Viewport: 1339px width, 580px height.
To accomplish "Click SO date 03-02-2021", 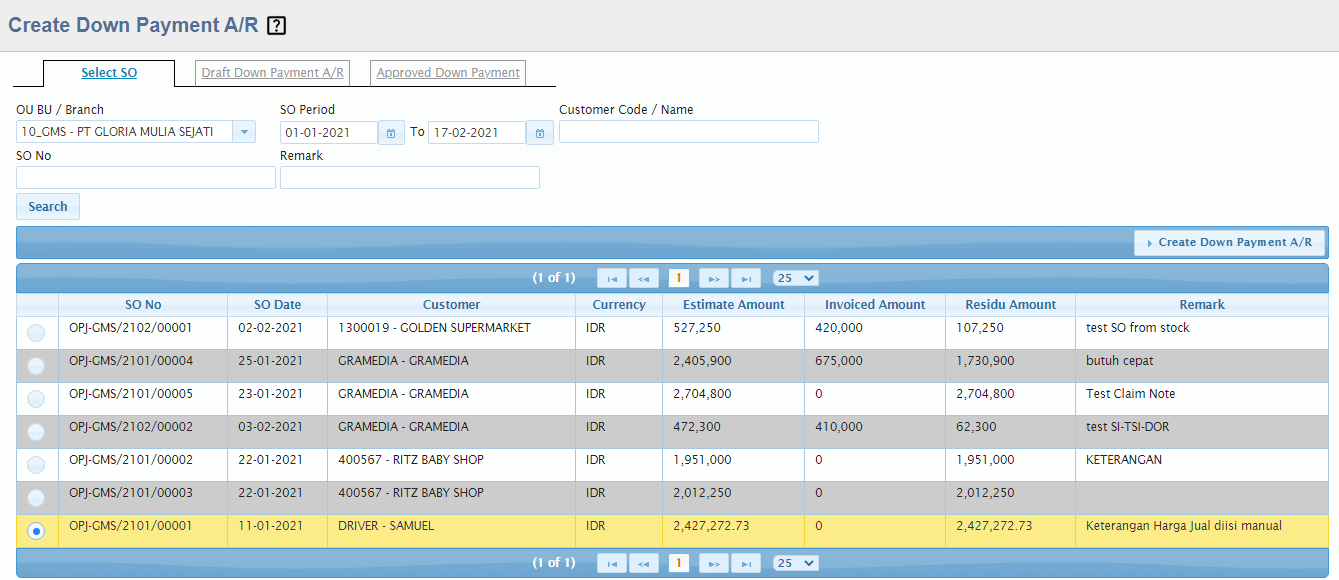I will [x=270, y=427].
